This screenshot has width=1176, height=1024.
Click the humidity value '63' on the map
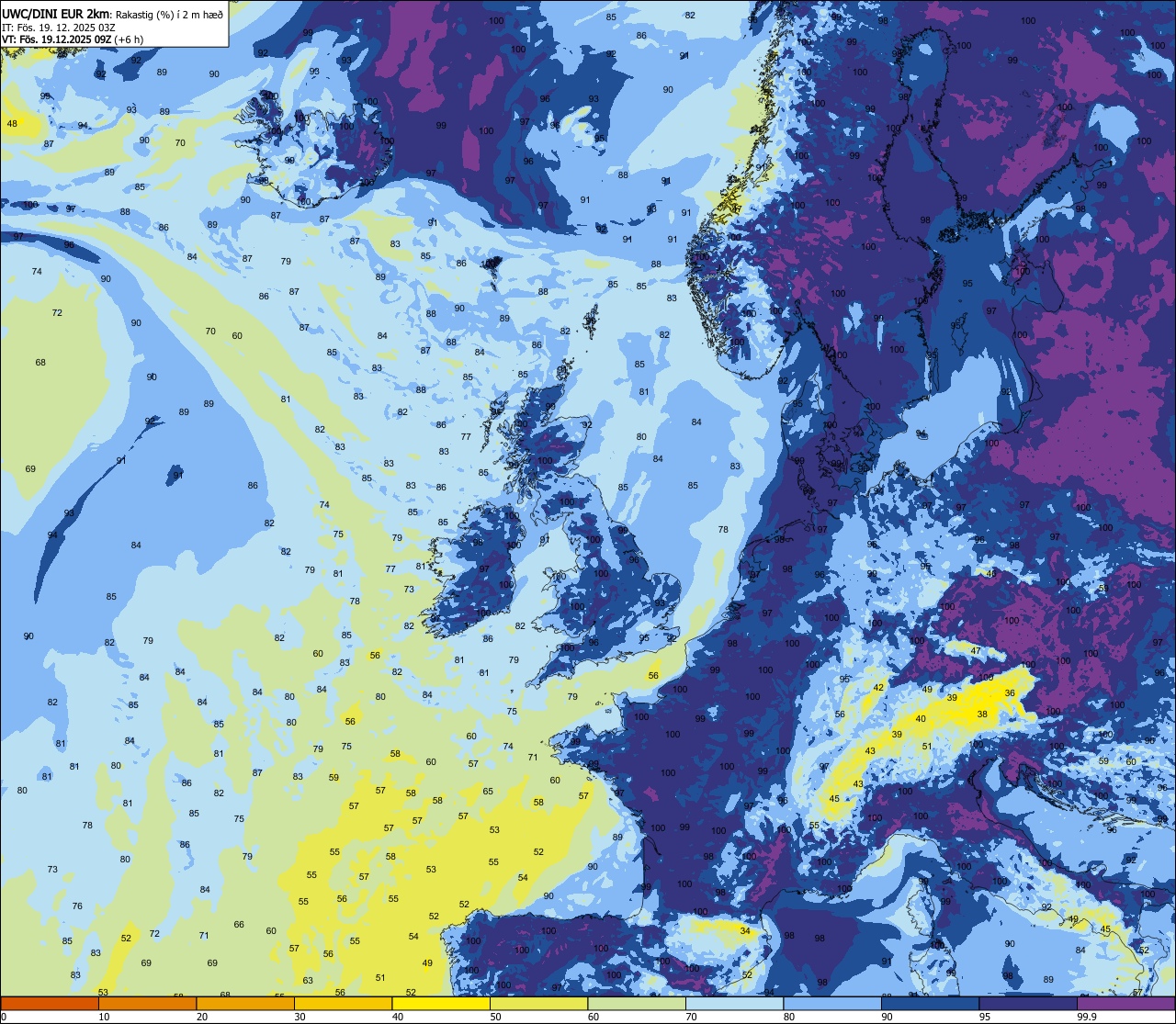[309, 980]
